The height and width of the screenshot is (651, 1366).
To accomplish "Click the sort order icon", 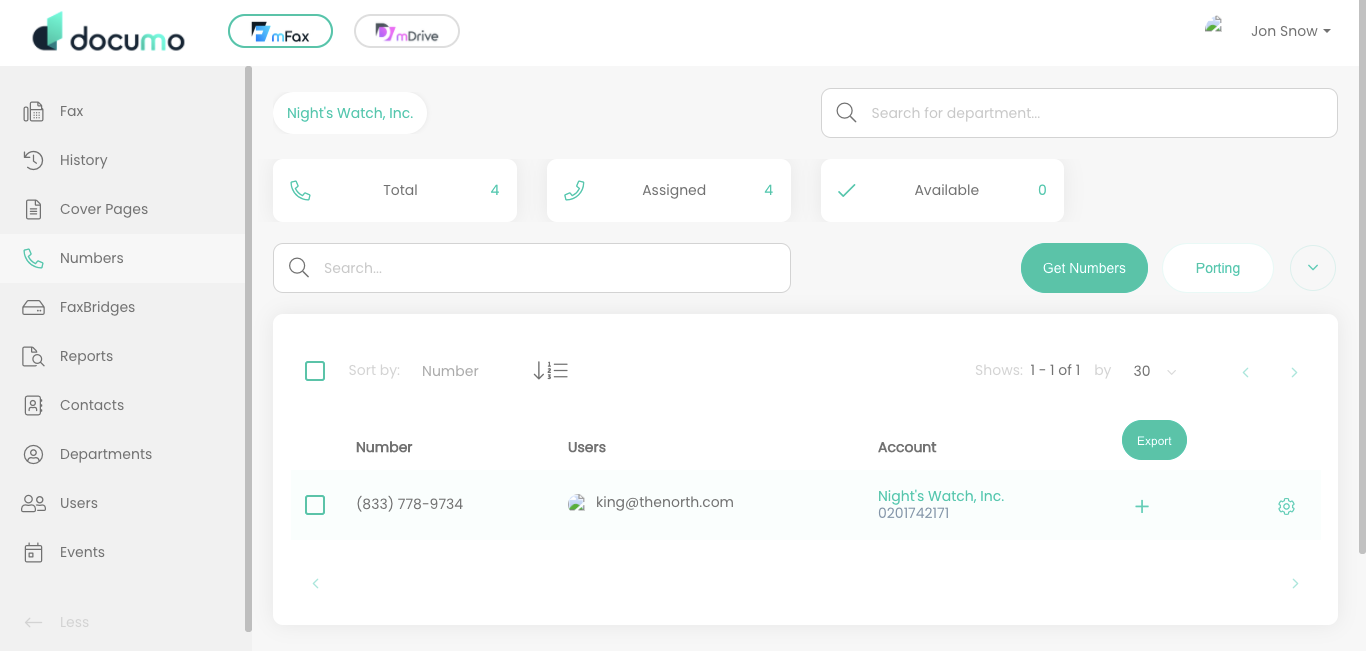I will pyautogui.click(x=550, y=371).
